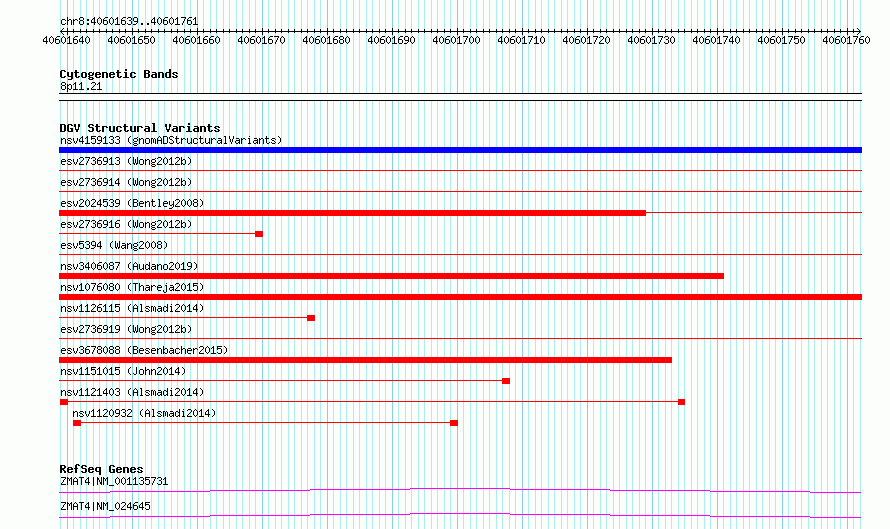
Task: Click the ruler at position 40601720
Action: (586, 40)
